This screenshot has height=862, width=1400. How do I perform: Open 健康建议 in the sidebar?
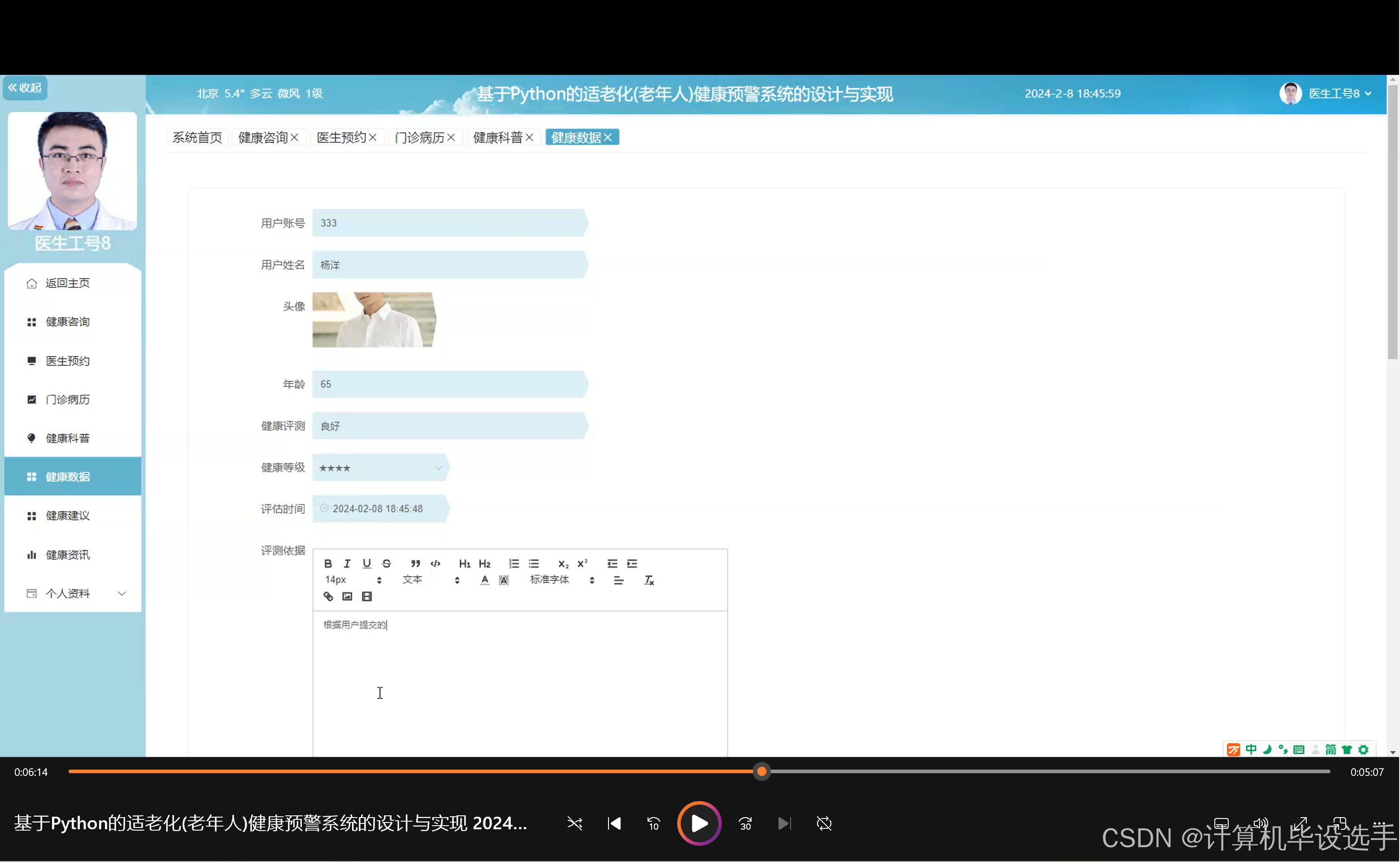(72, 516)
